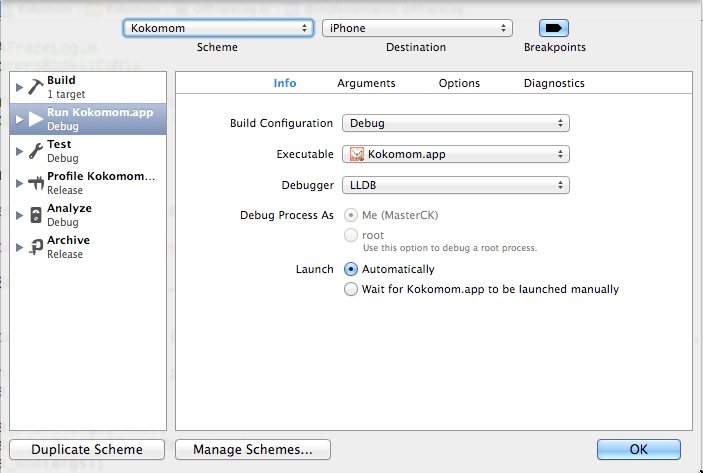Click the Manage Schemes... button
The width and height of the screenshot is (703, 473).
tap(253, 449)
